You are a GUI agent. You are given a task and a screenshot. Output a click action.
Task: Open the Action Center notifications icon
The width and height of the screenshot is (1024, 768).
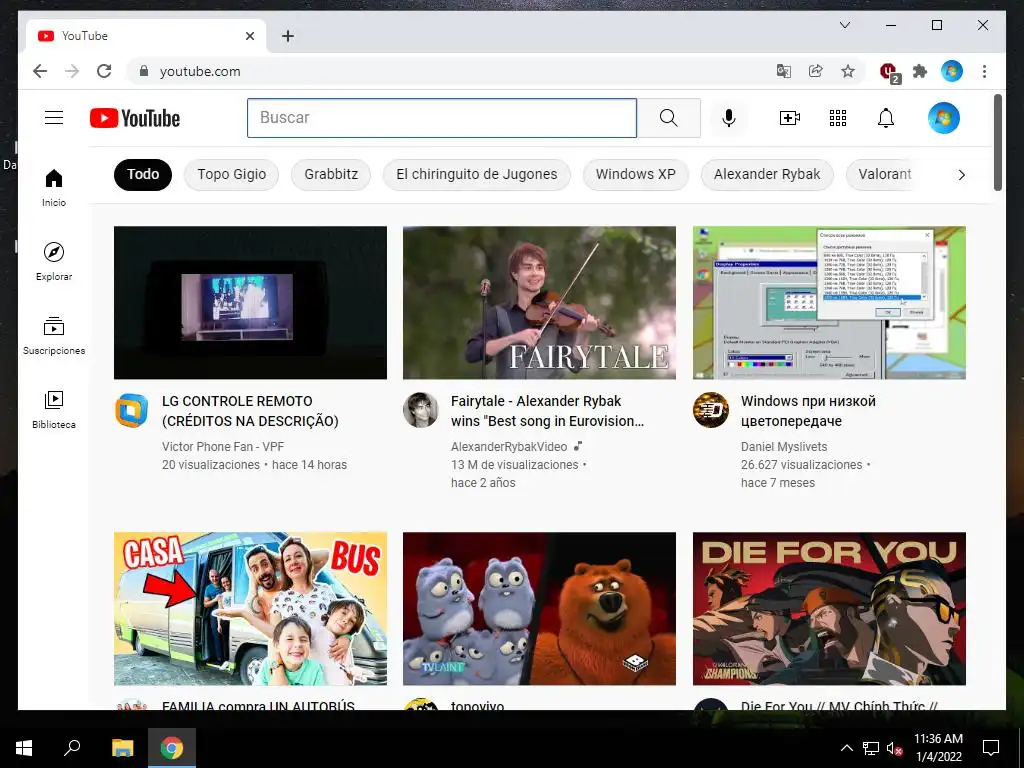point(991,748)
